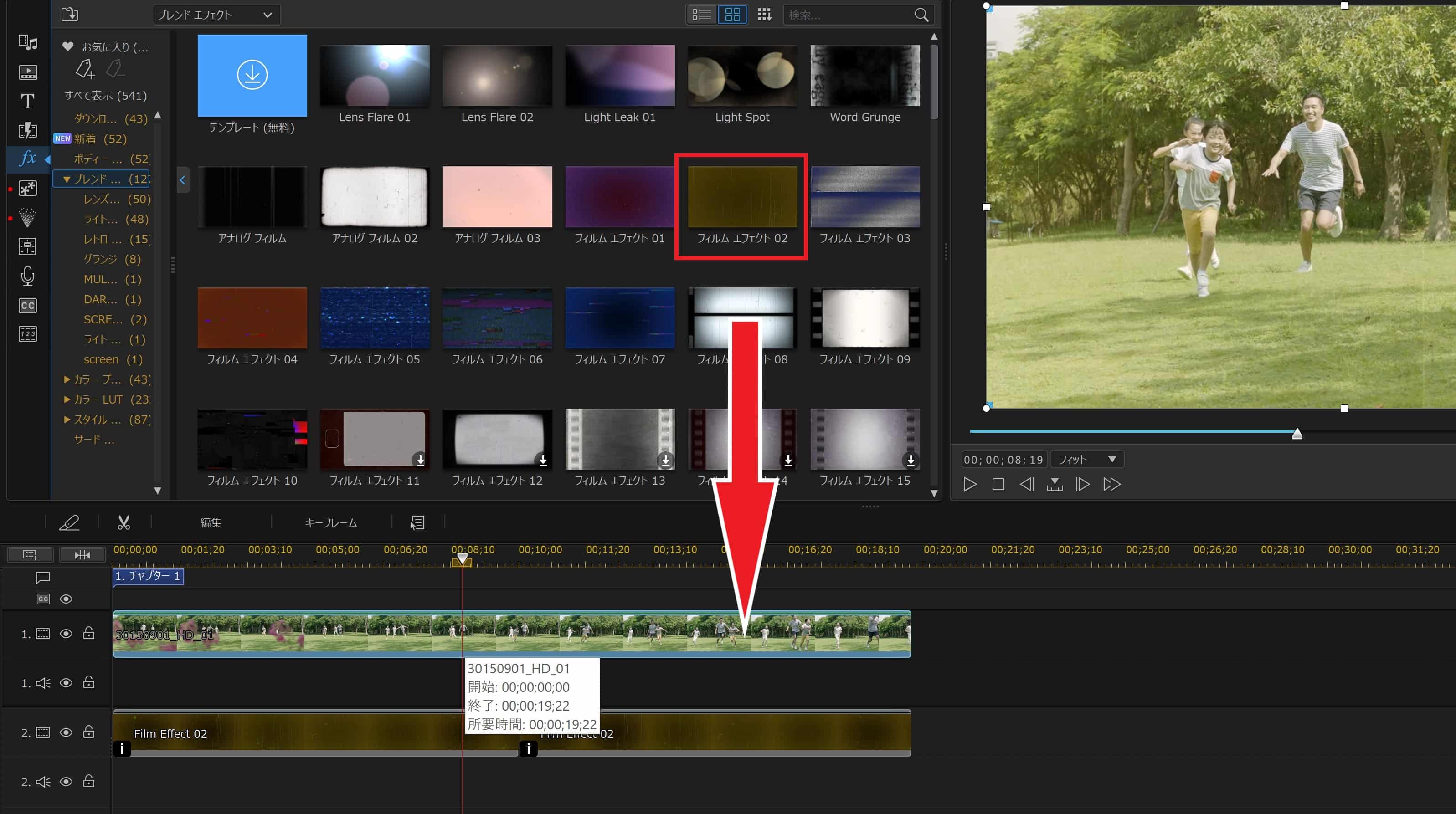Viewport: 1456px width, 814px height.
Task: Switch to list view icon
Action: coord(701,15)
